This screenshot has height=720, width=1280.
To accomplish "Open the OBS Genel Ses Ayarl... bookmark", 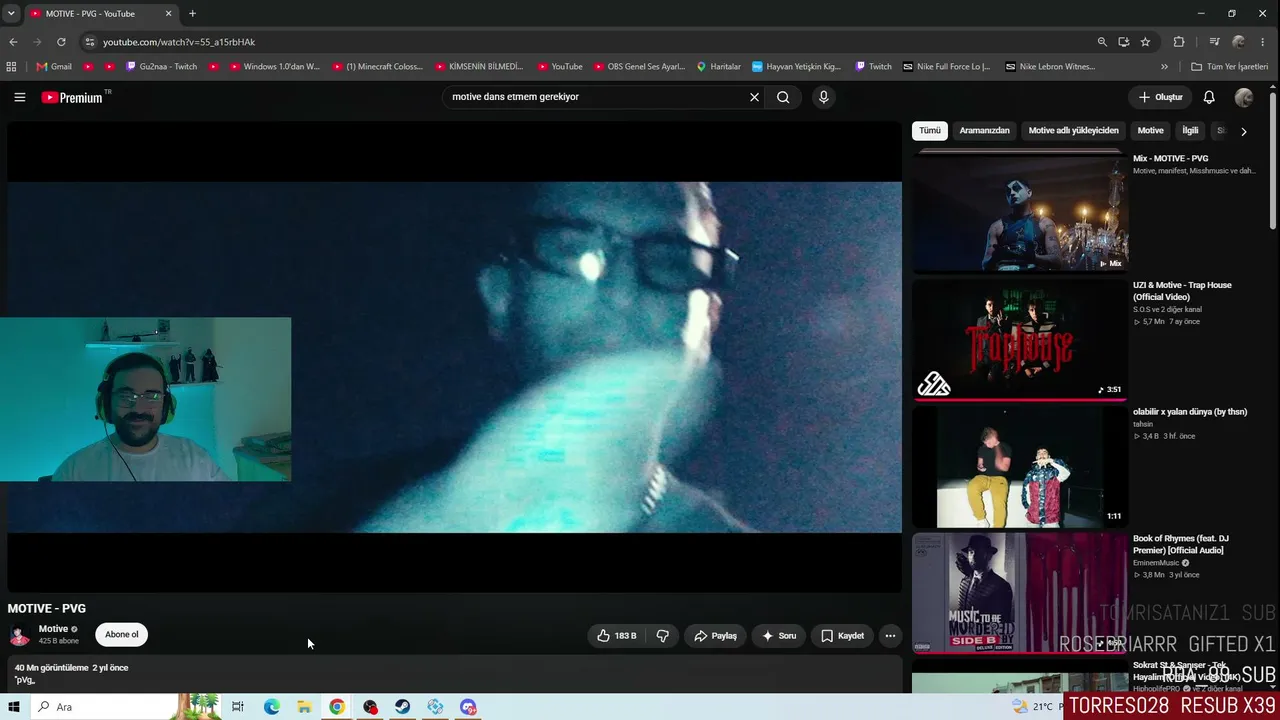I will pos(639,67).
